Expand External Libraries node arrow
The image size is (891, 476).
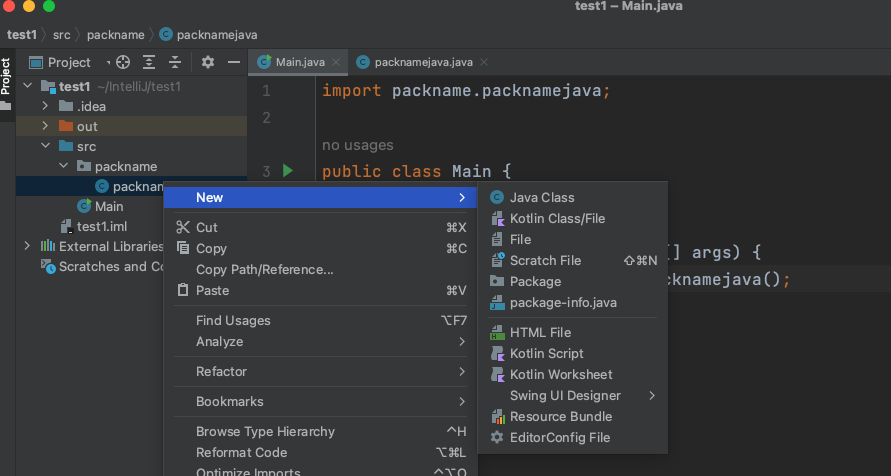tap(27, 246)
